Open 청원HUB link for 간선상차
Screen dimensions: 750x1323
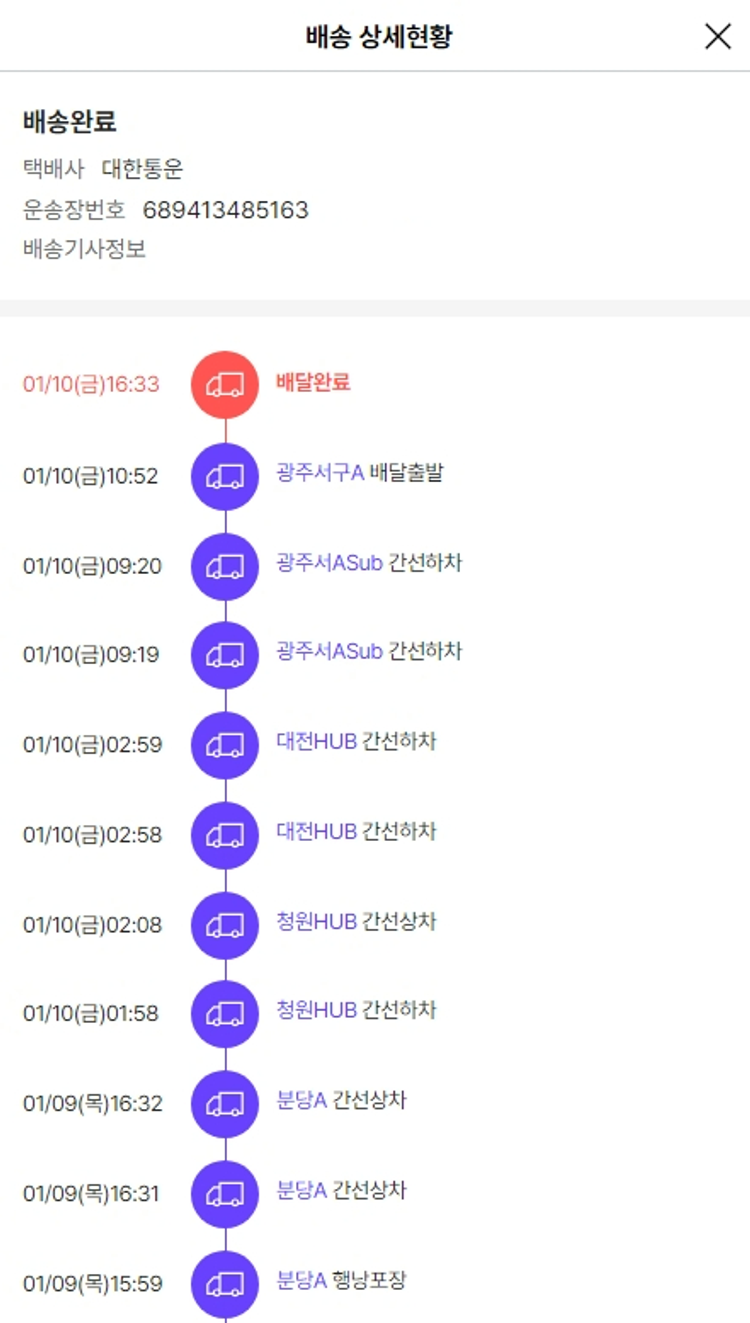point(316,921)
